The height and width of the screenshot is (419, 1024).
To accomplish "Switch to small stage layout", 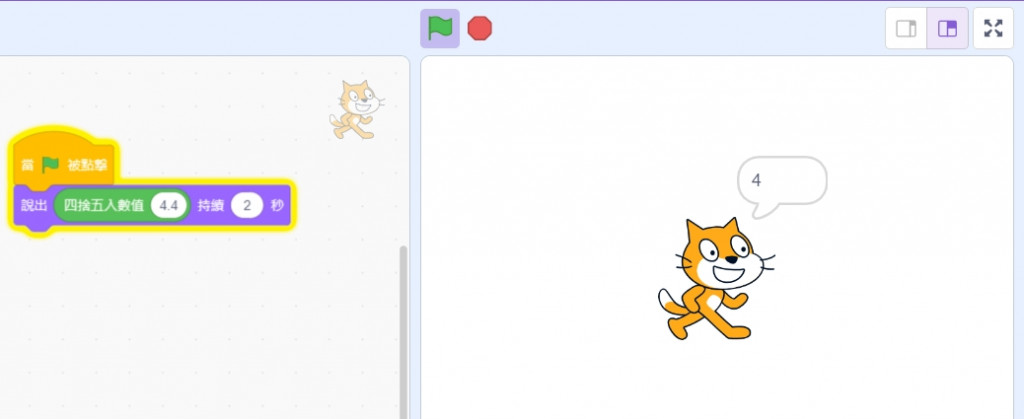I will [x=906, y=29].
